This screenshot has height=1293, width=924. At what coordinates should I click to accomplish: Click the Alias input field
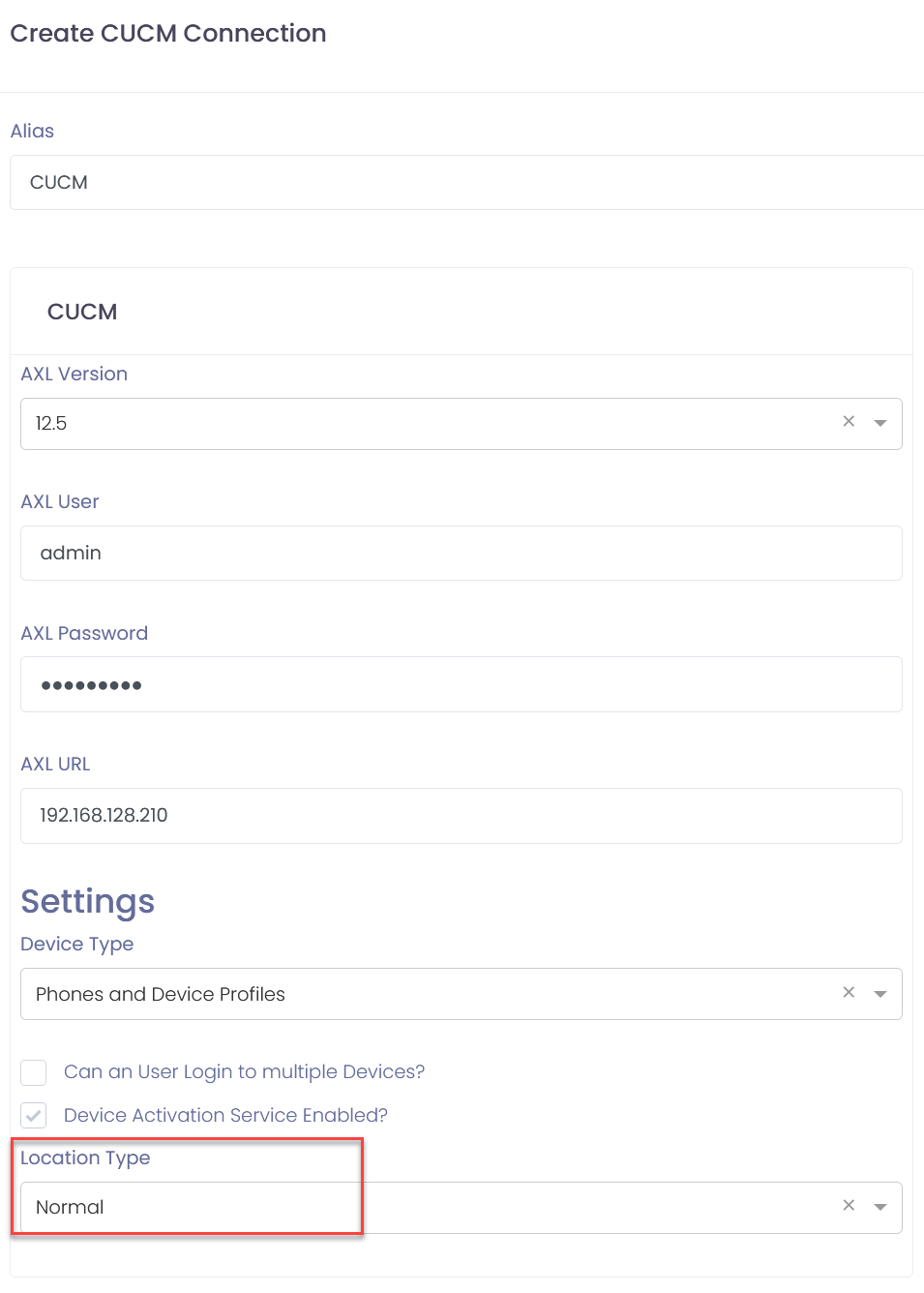coord(464,183)
